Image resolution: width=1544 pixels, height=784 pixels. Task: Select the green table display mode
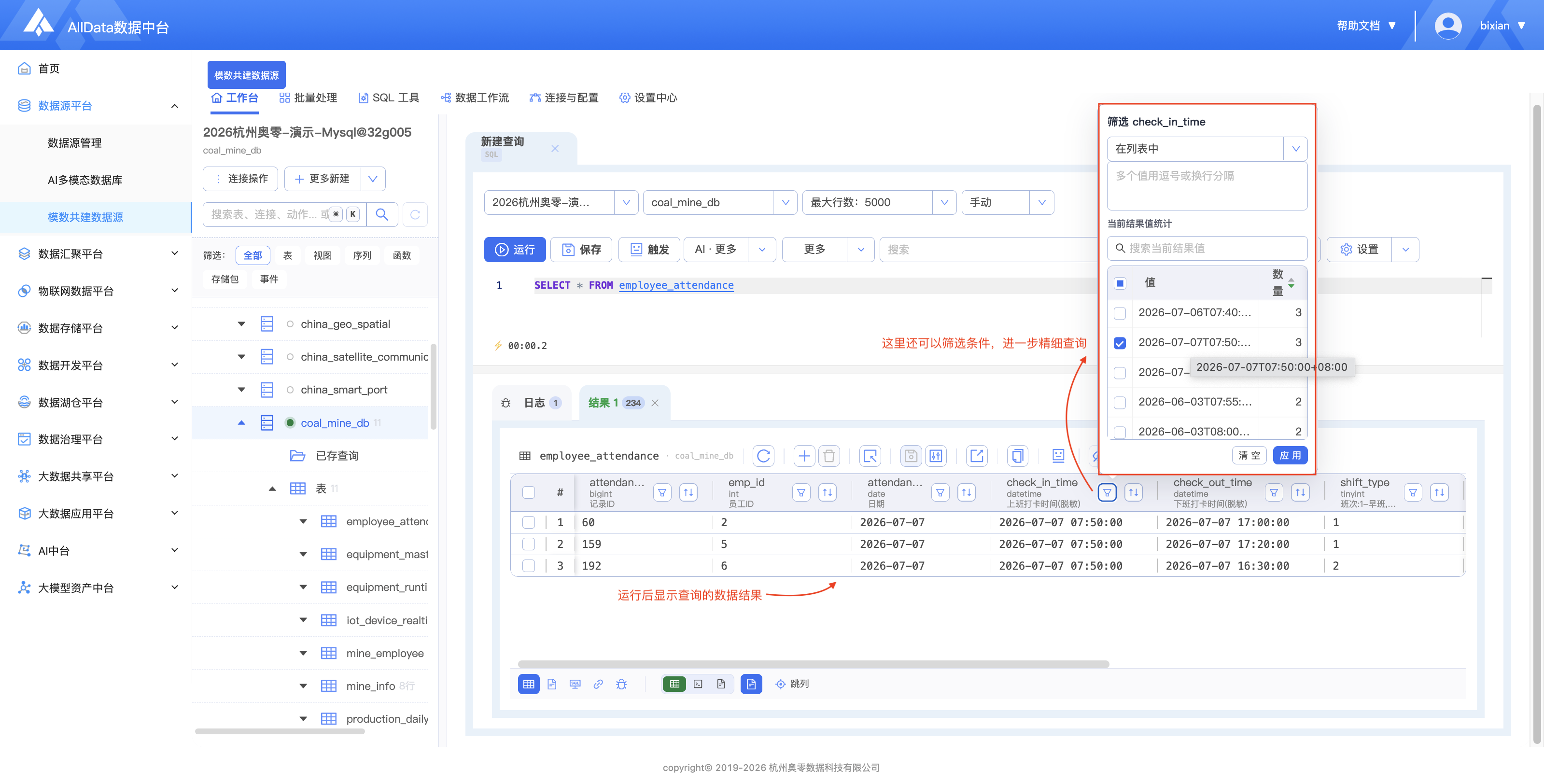[674, 683]
